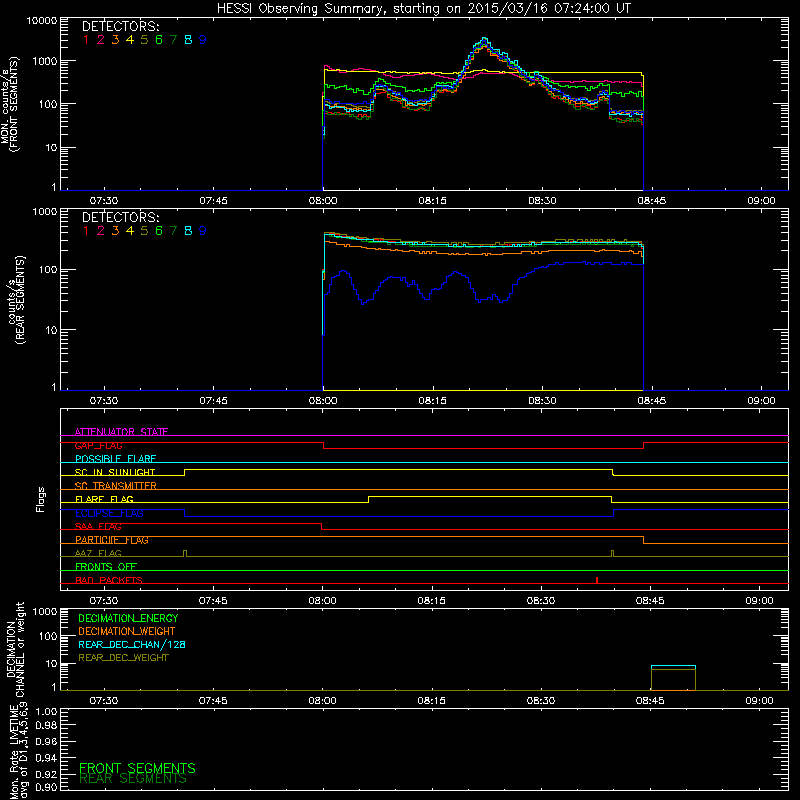
Task: Click the cyan decimation step box after 08:45
Action: (673, 666)
